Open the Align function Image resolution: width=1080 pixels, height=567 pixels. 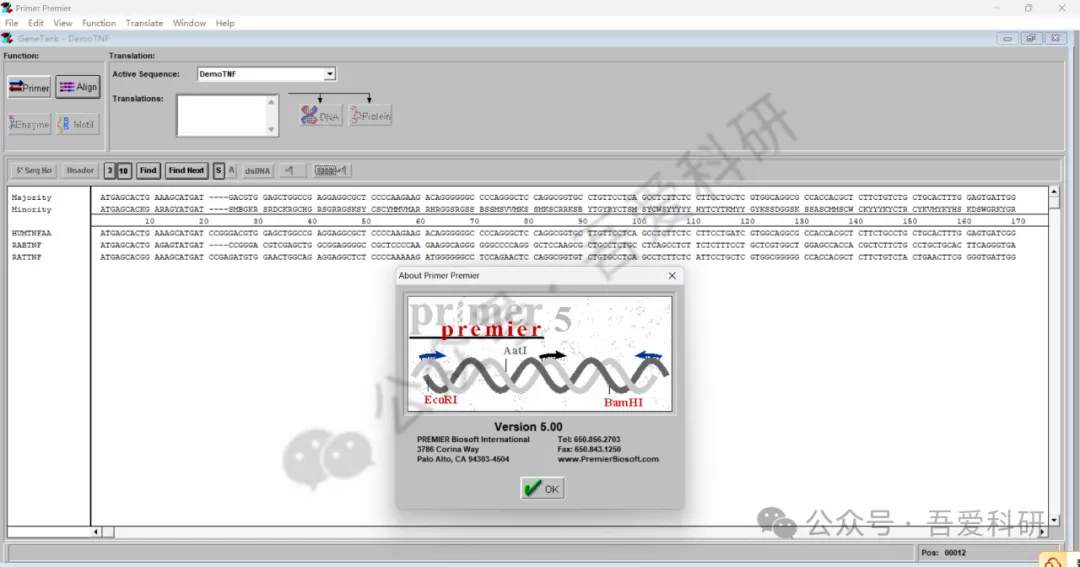coord(78,87)
